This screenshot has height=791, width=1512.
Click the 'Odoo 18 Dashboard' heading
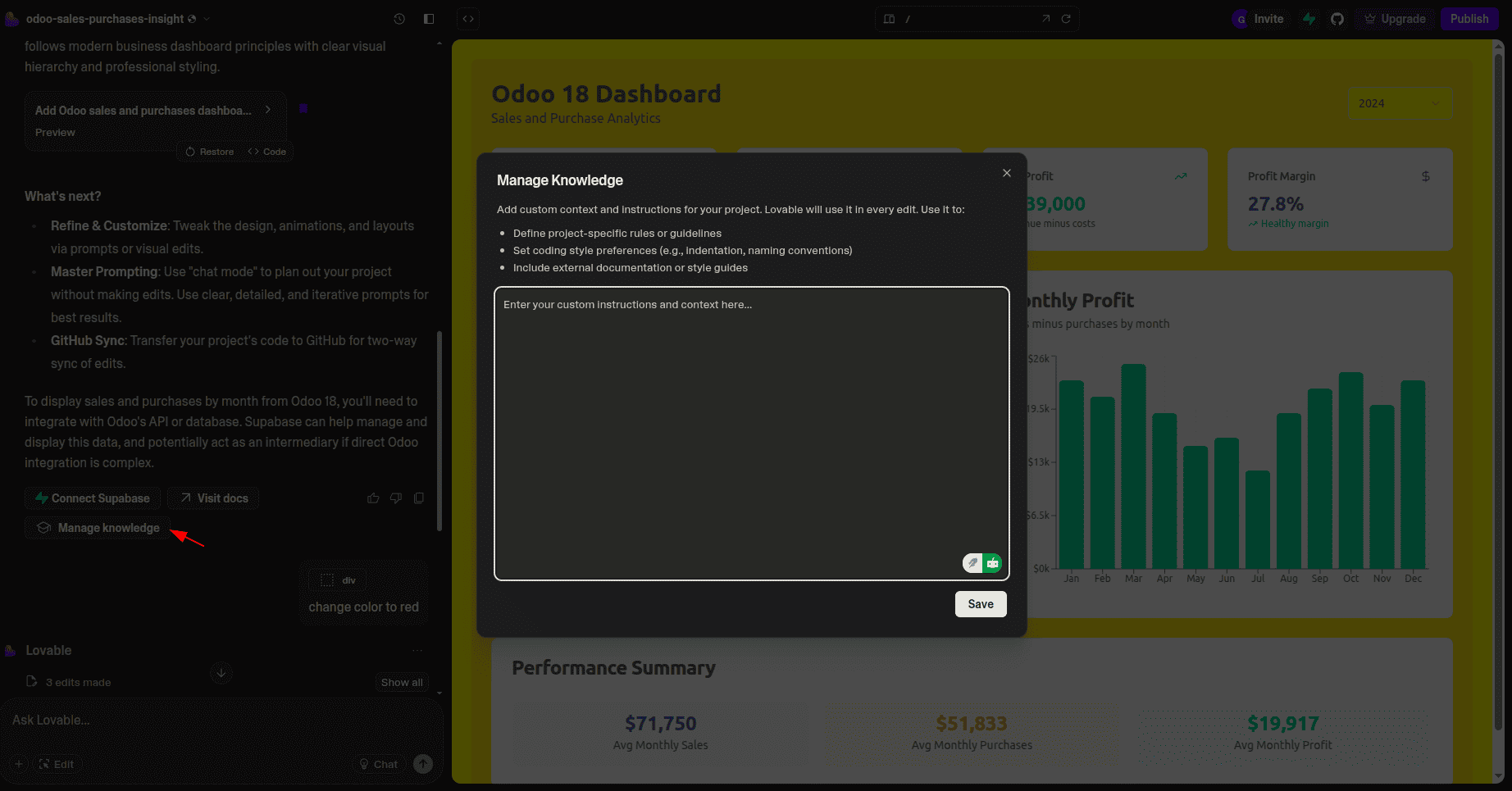pyautogui.click(x=606, y=94)
